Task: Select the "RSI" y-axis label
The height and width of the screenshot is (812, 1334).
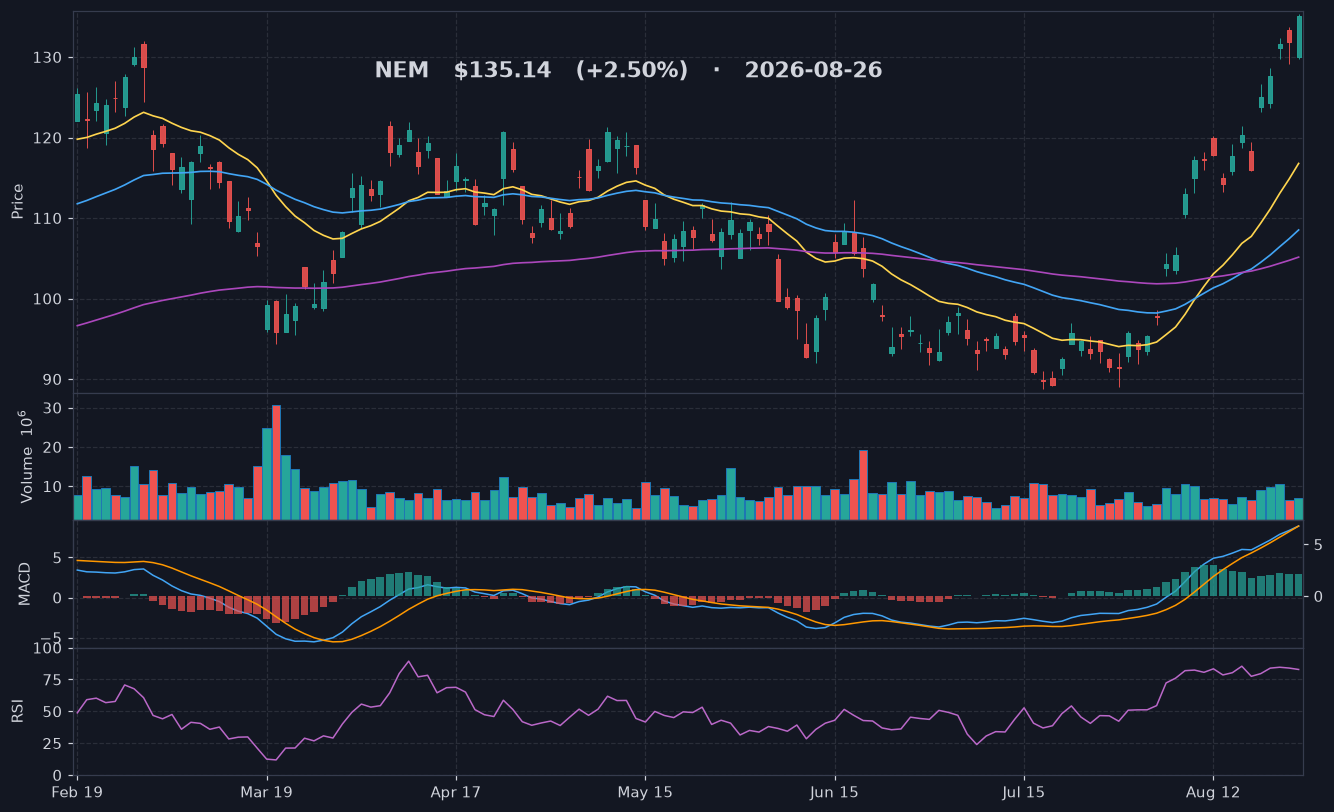Action: pos(18,712)
